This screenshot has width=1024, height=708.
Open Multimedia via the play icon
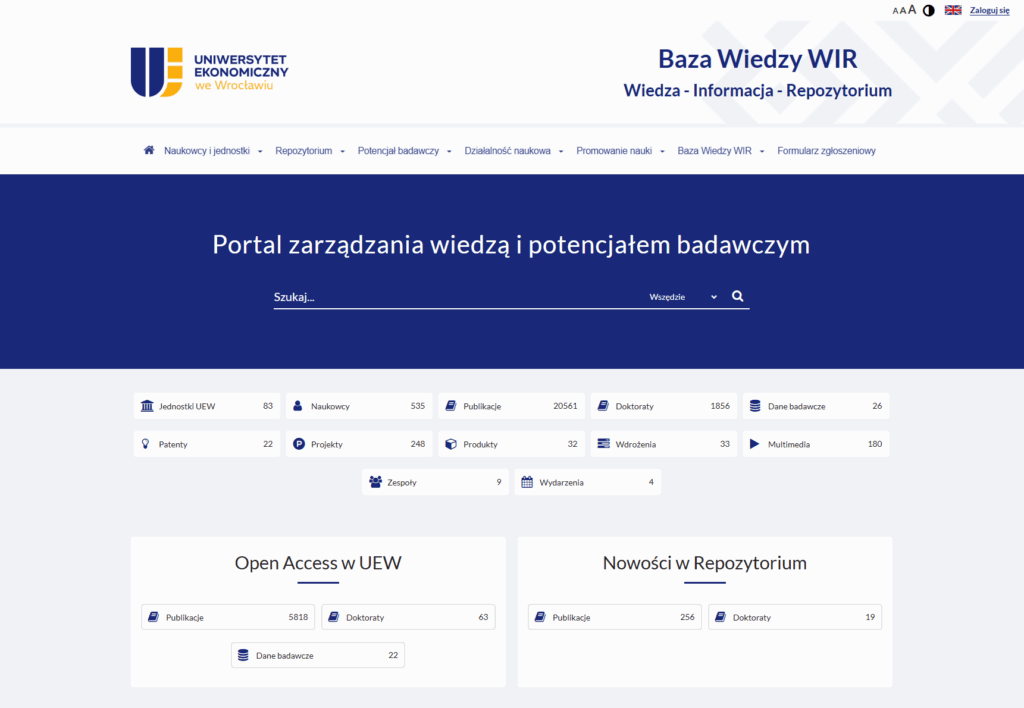point(755,443)
